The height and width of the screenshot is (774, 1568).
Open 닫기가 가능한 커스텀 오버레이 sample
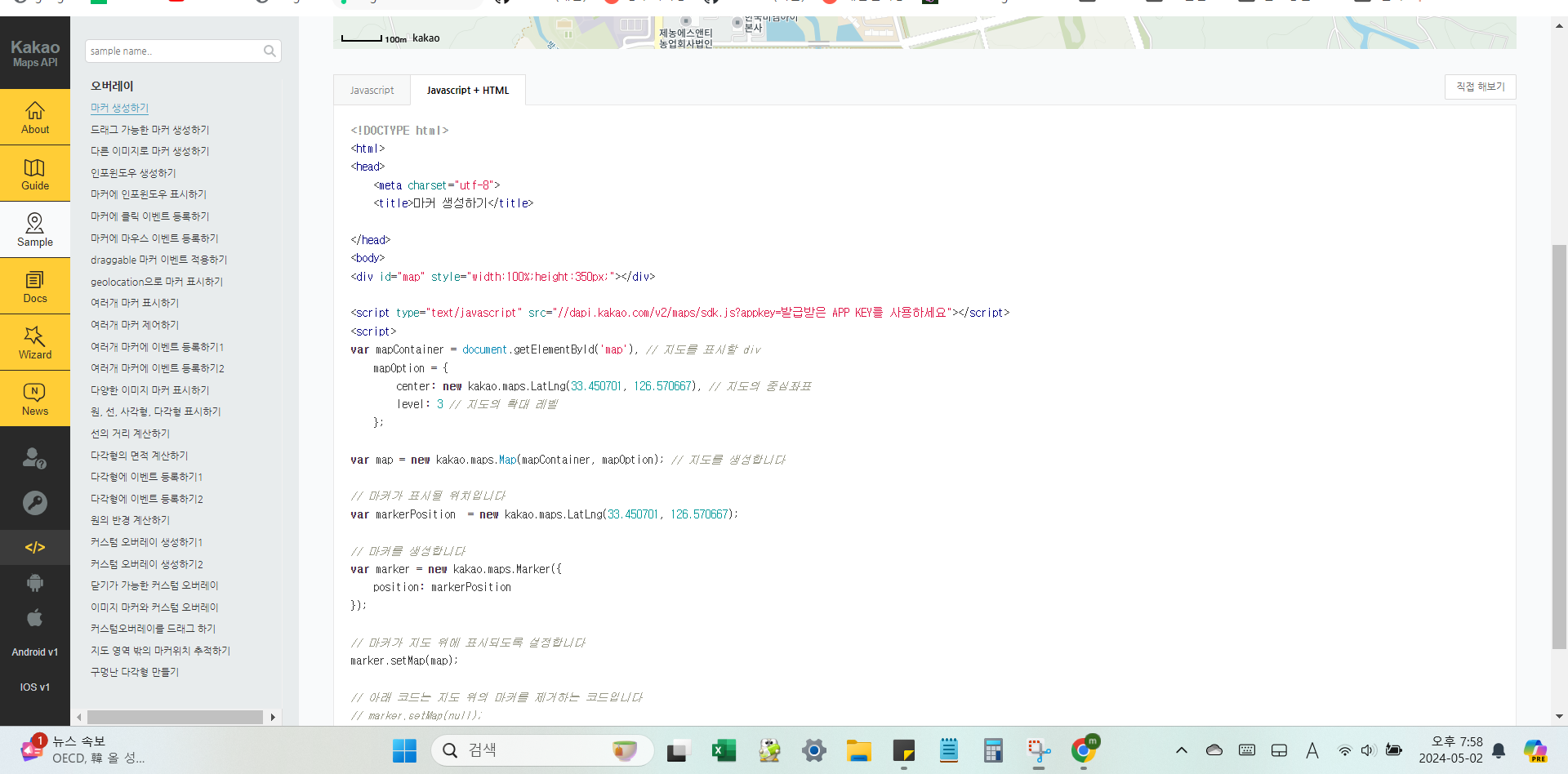[x=154, y=585]
